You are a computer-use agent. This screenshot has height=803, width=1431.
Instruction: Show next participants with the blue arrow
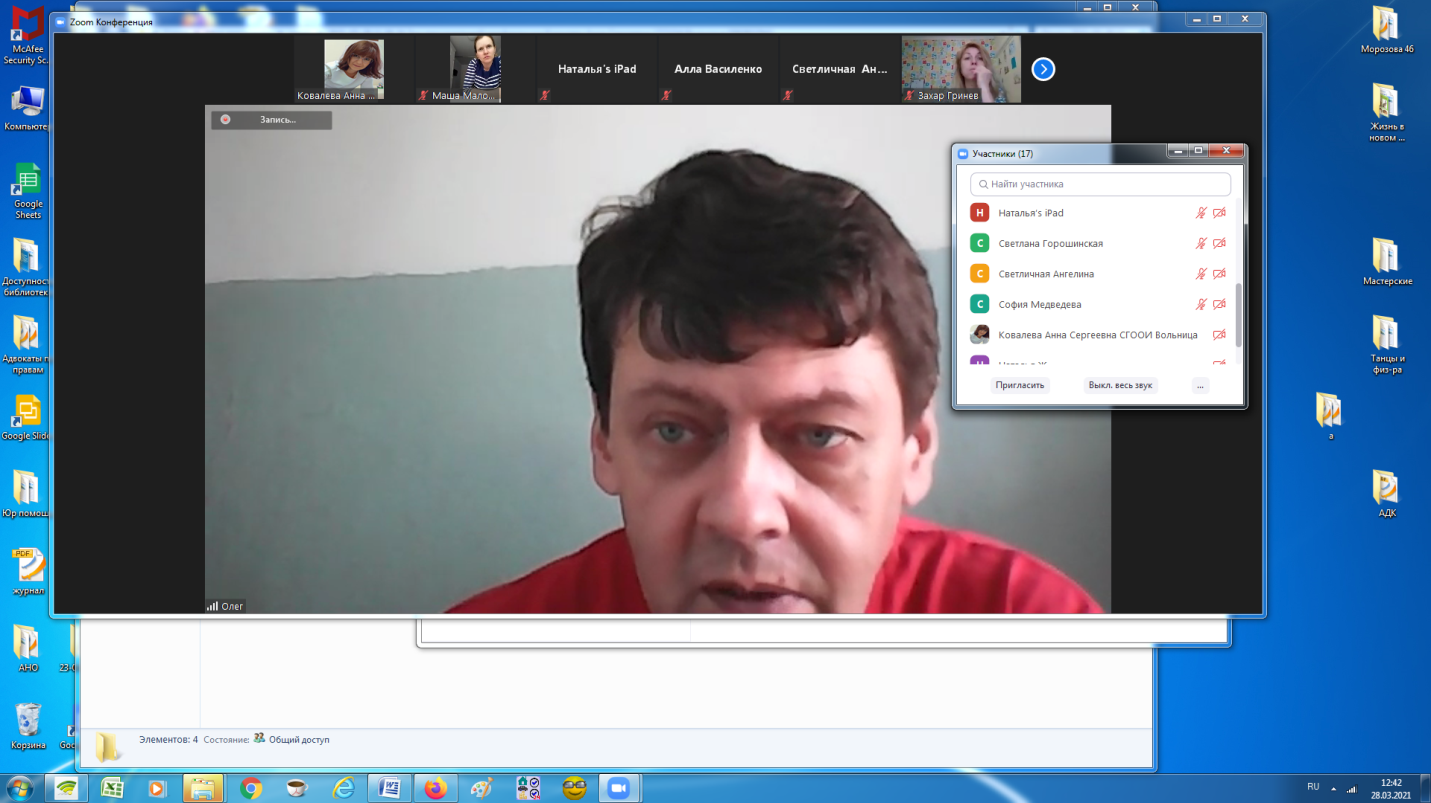click(x=1043, y=69)
